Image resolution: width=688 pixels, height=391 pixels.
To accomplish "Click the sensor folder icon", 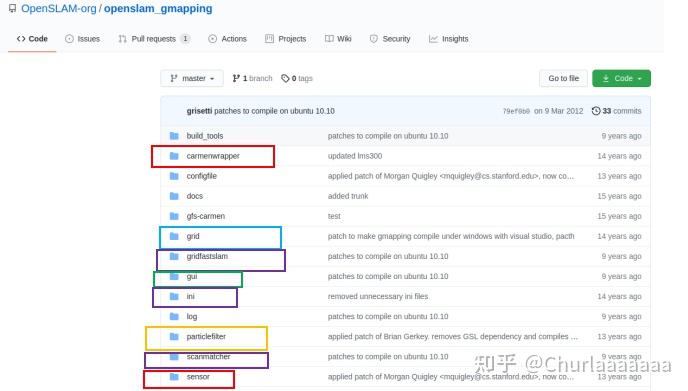I will coord(174,377).
